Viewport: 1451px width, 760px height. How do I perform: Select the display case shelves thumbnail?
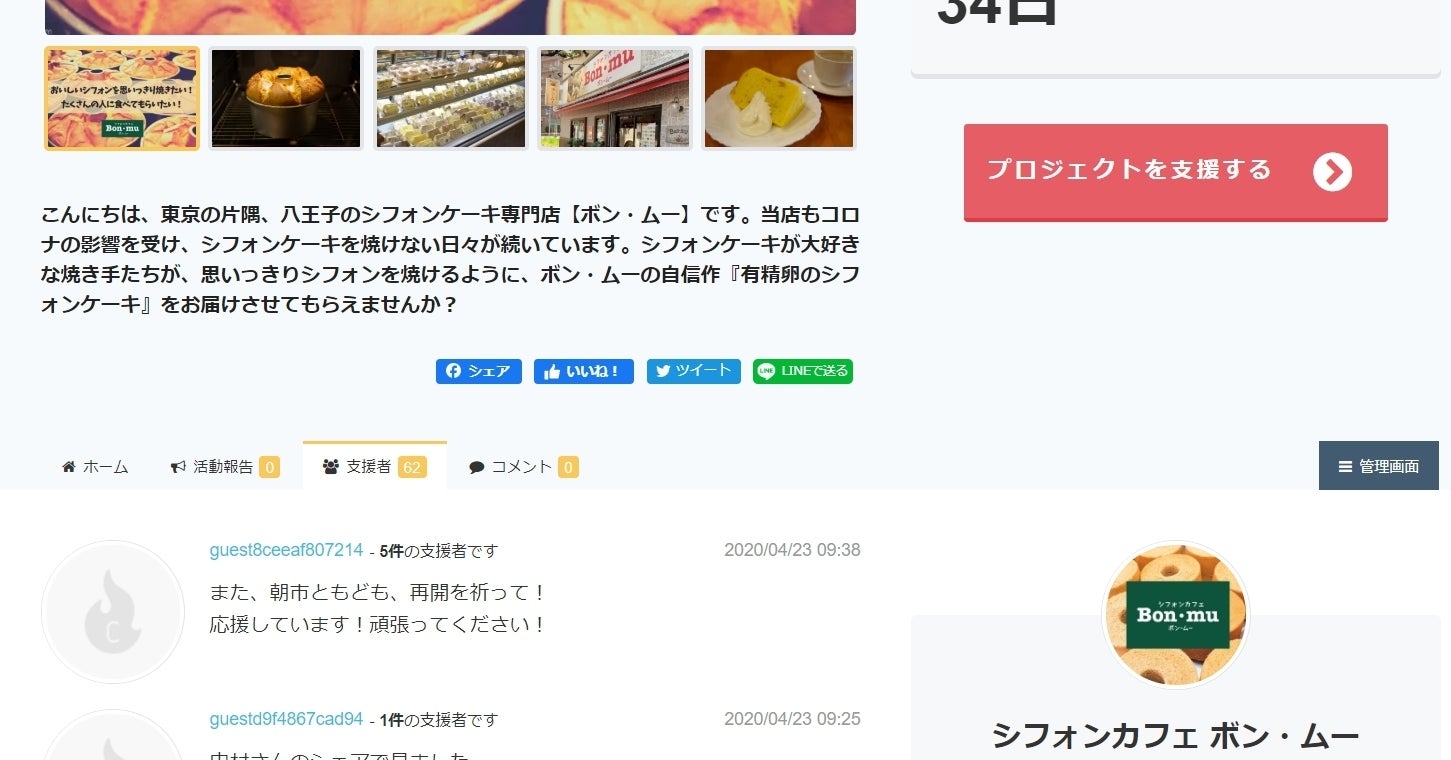coord(451,99)
